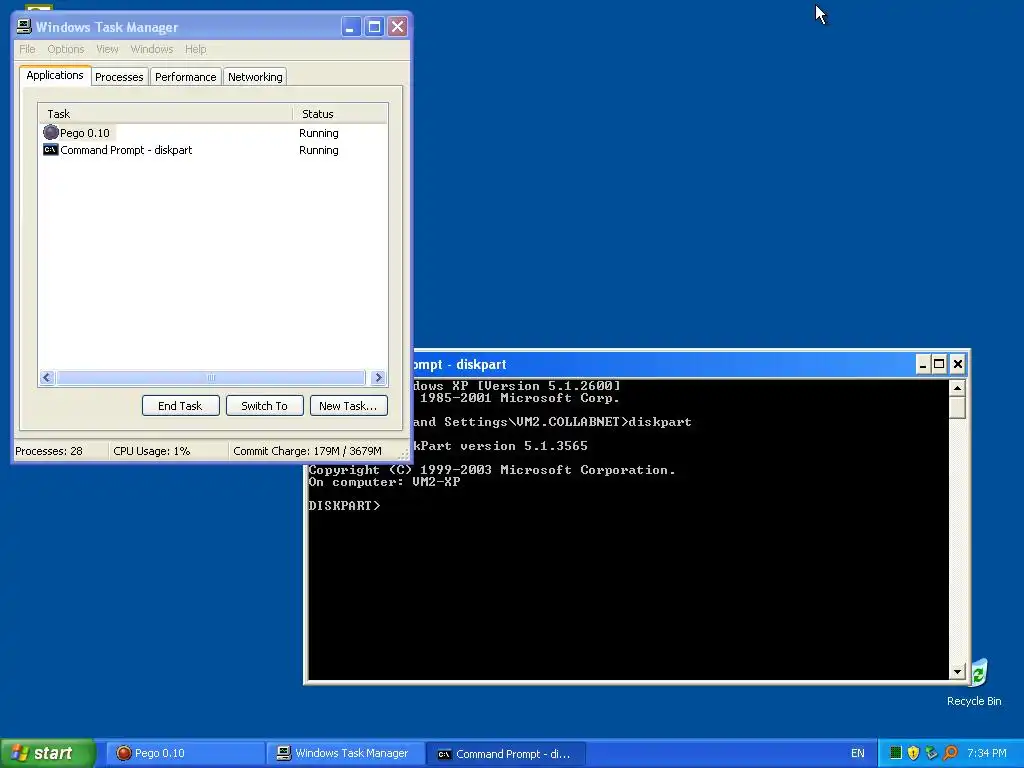
Task: Open the Options menu
Action: [65, 49]
